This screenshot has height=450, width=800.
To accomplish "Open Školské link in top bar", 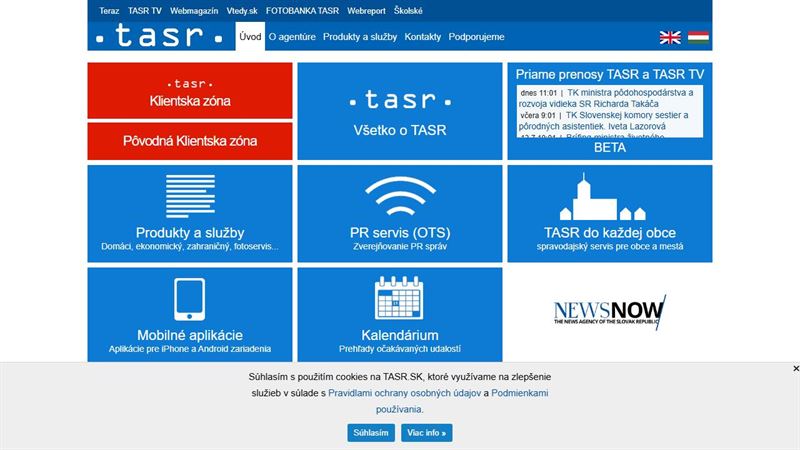I will pyautogui.click(x=408, y=11).
